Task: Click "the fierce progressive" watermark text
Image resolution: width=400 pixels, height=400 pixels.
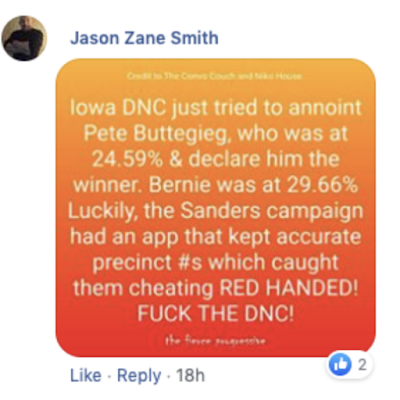Action: (x=215, y=341)
